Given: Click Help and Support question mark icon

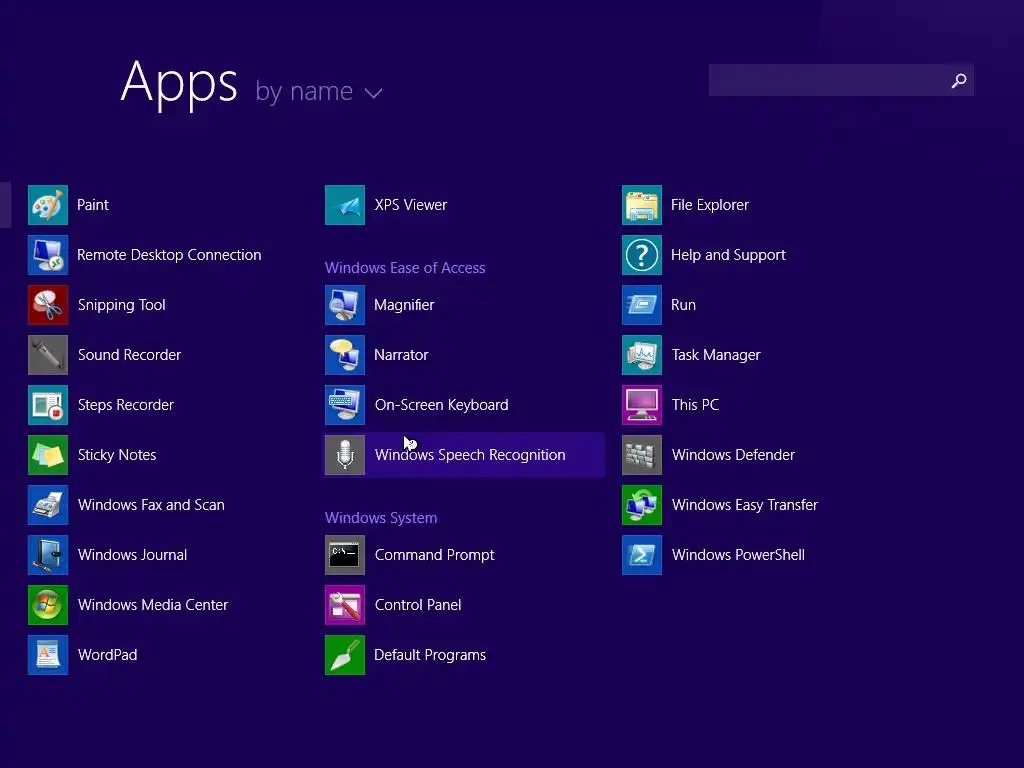Looking at the screenshot, I should click(x=642, y=255).
